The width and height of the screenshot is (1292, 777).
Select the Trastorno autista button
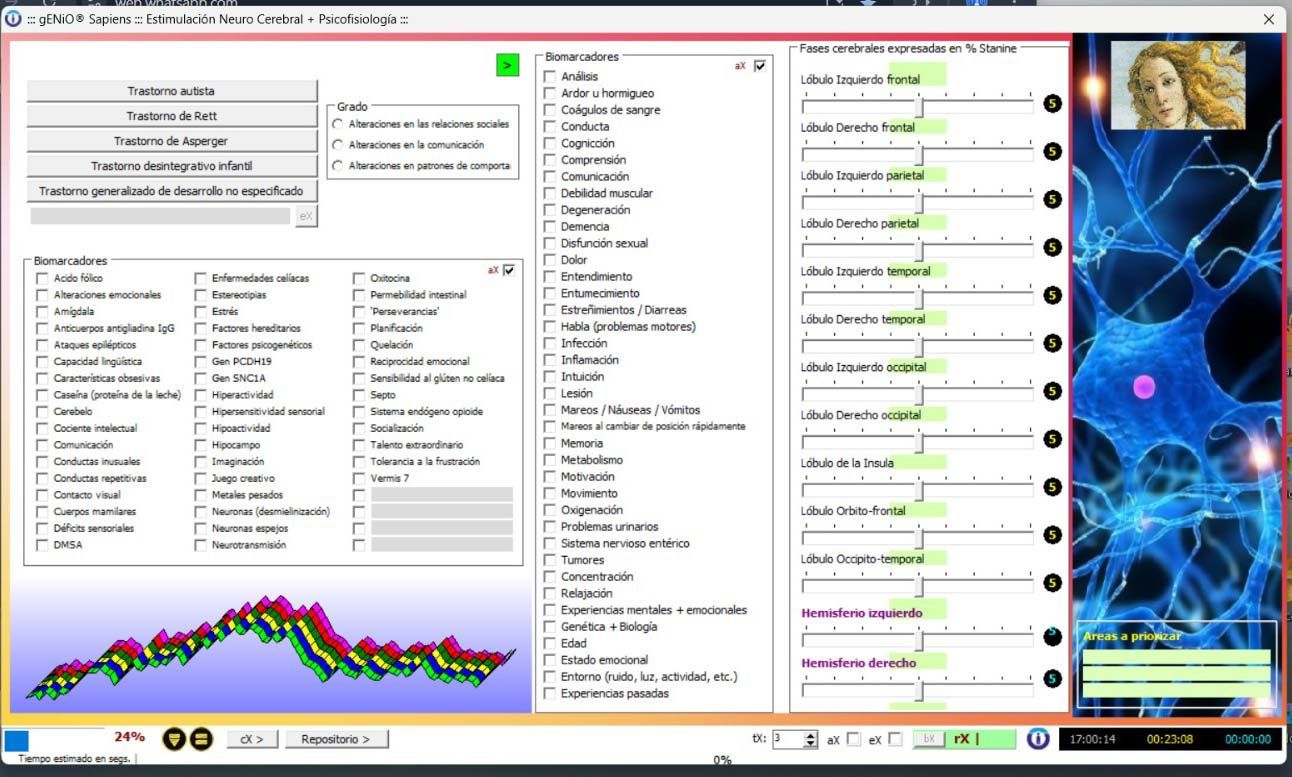click(171, 91)
